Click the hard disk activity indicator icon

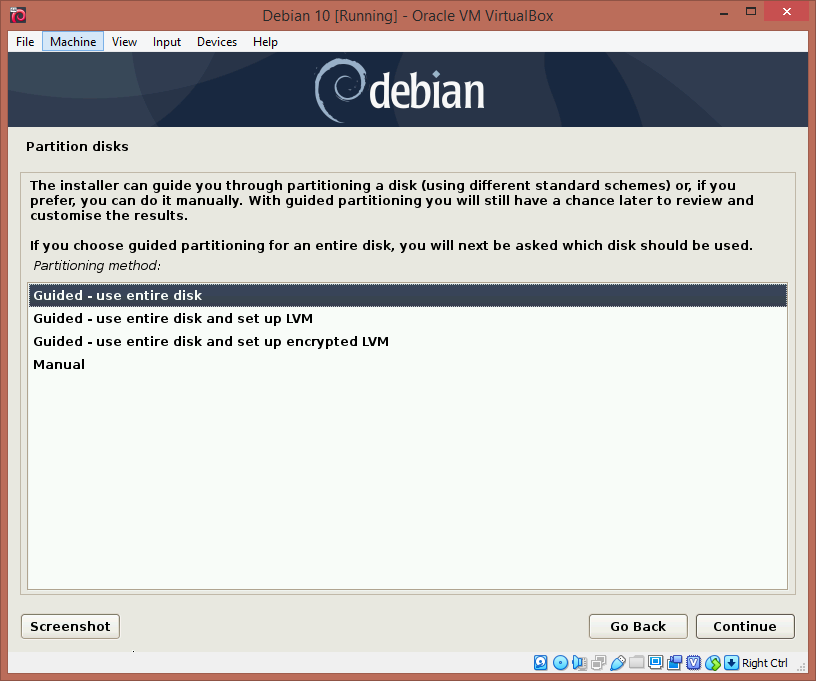tap(541, 662)
